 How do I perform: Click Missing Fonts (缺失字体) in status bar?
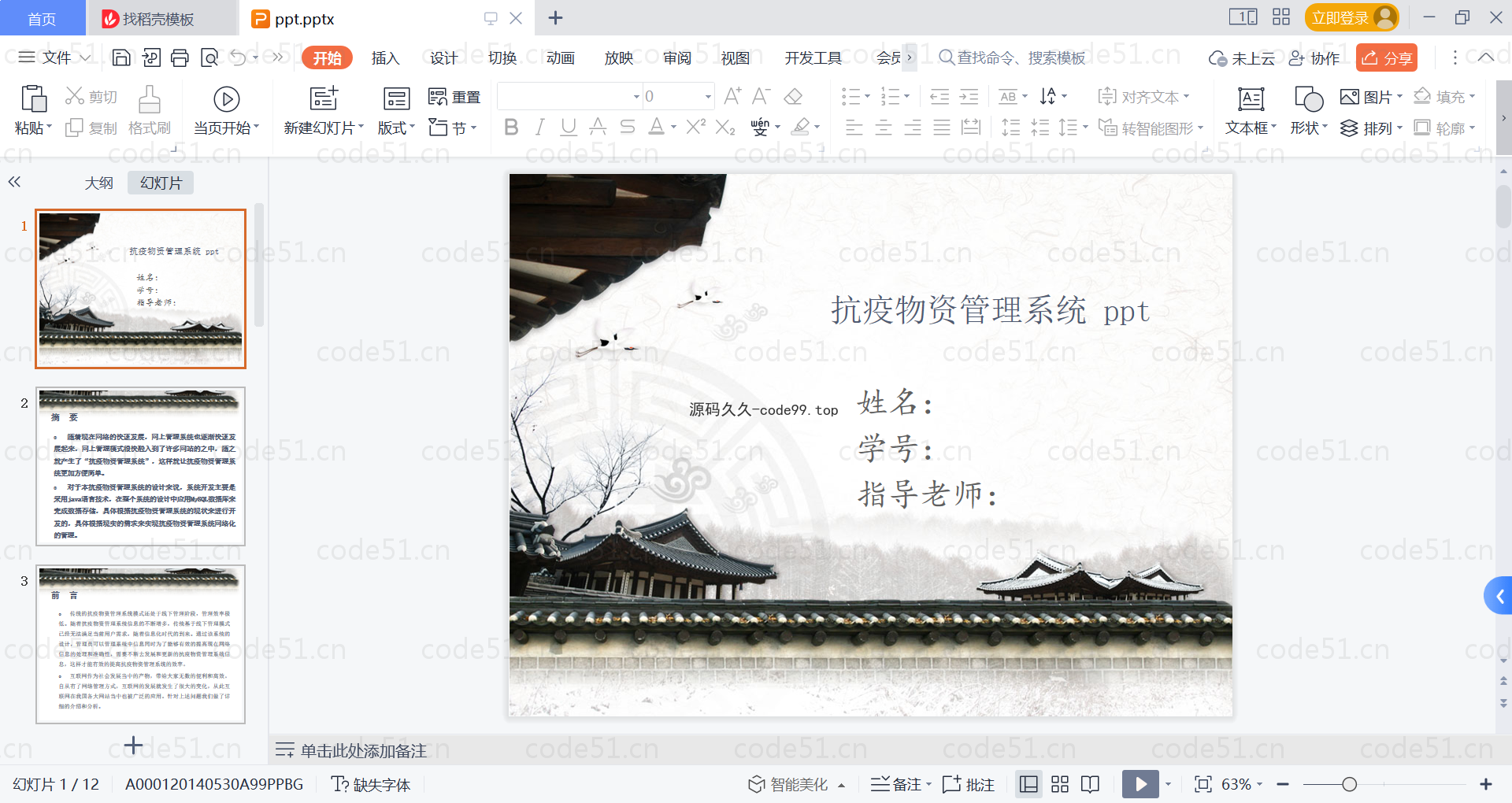[371, 784]
